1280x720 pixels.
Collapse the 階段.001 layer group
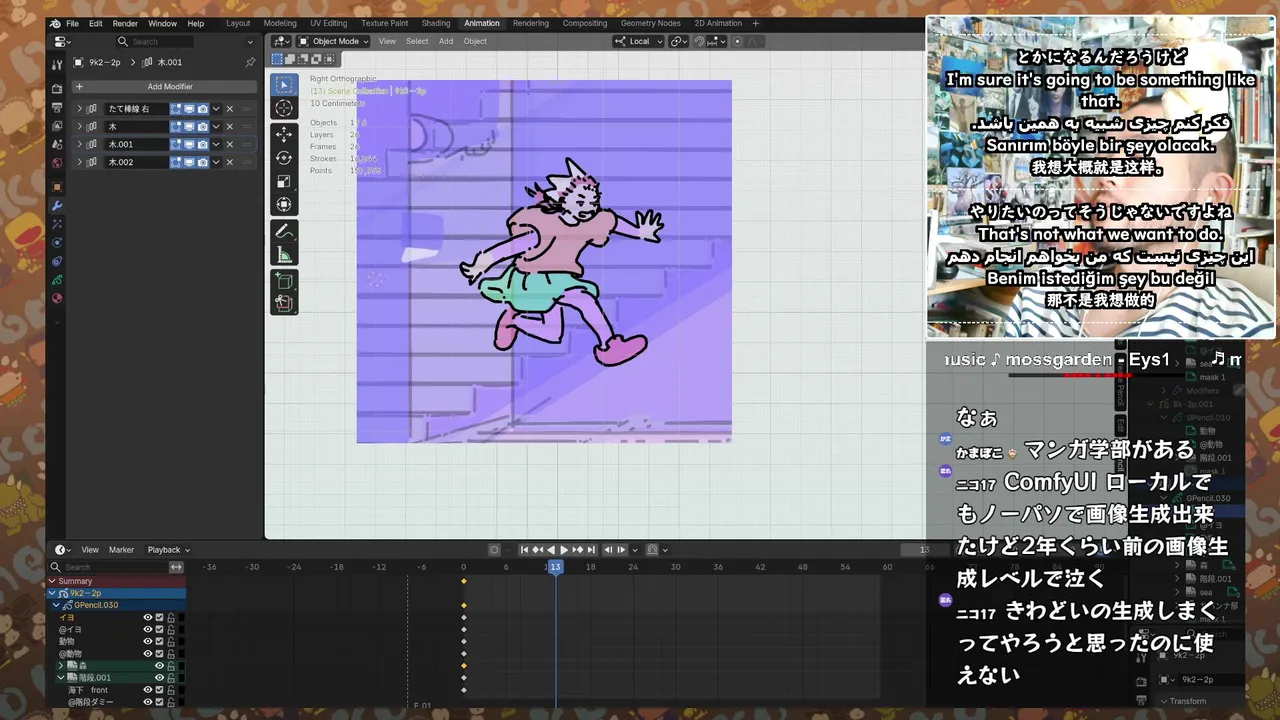pos(61,678)
